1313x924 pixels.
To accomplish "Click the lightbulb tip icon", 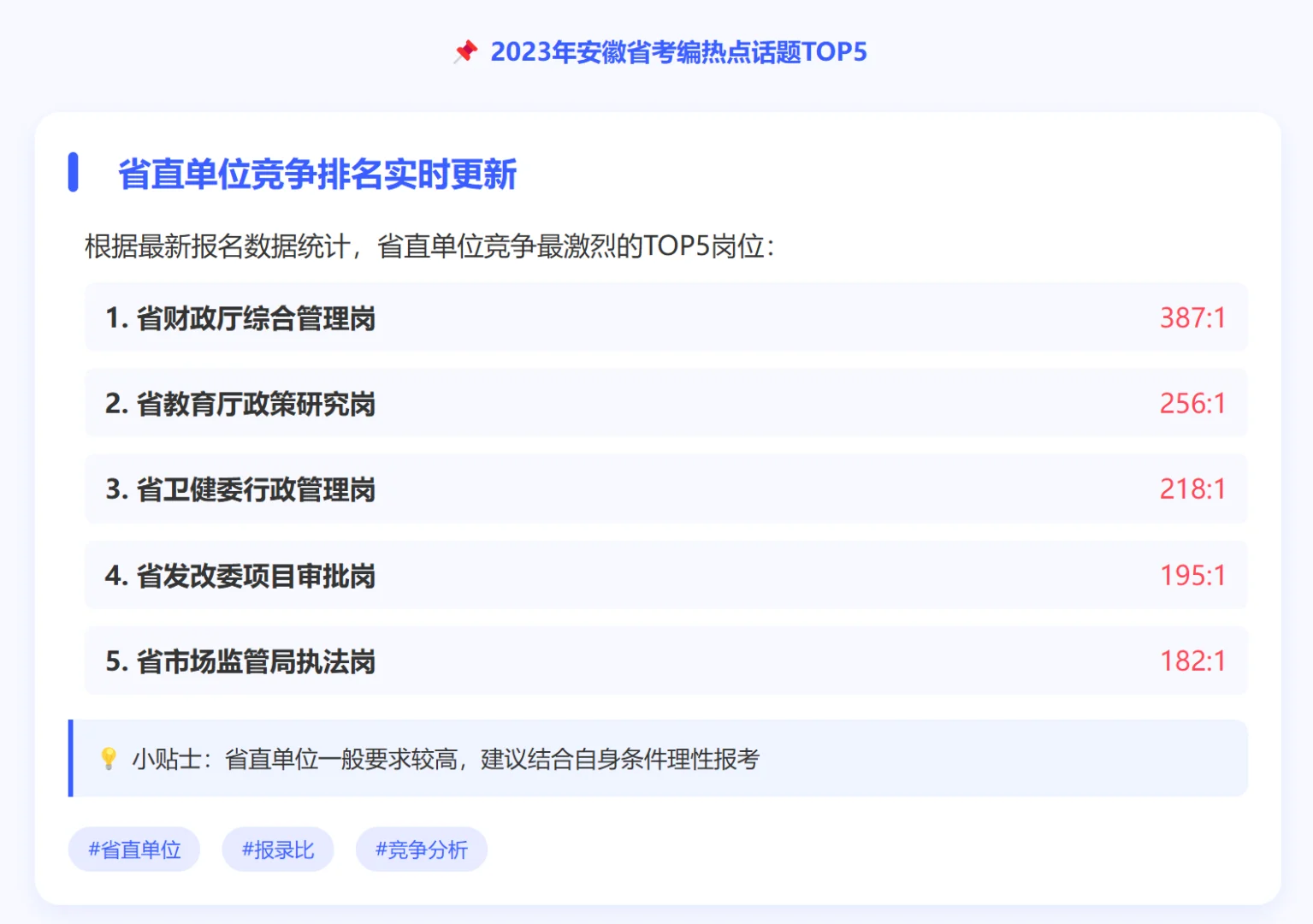I will coord(109,759).
